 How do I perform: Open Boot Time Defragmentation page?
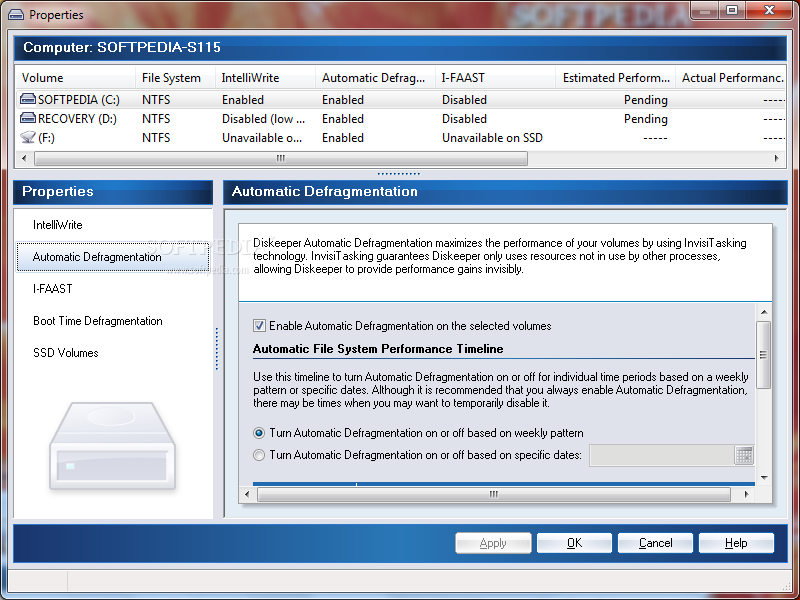tap(97, 321)
